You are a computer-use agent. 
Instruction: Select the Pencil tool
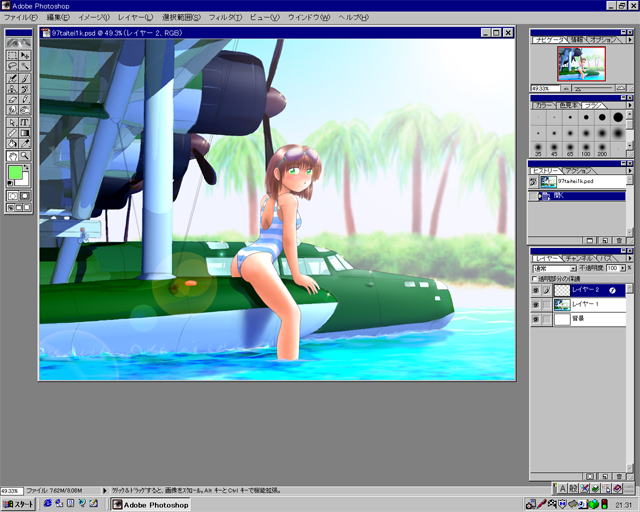click(x=25, y=99)
